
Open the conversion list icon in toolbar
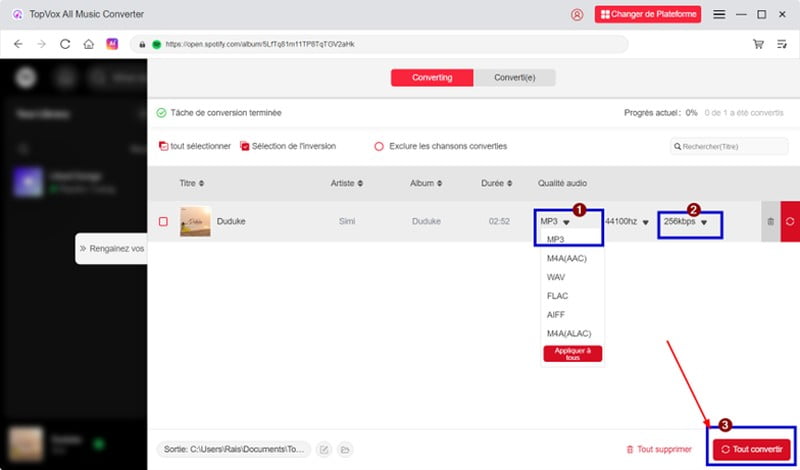(782, 44)
